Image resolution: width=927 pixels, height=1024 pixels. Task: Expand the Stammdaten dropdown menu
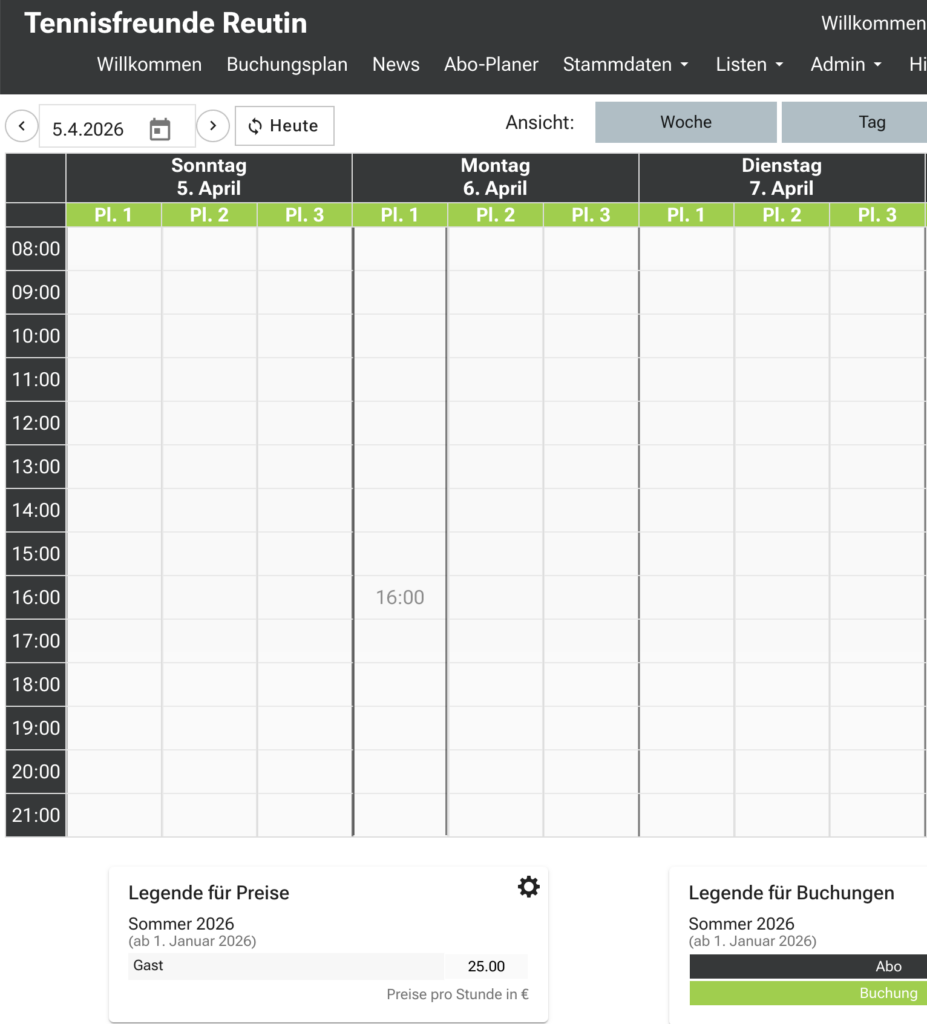[x=625, y=64]
